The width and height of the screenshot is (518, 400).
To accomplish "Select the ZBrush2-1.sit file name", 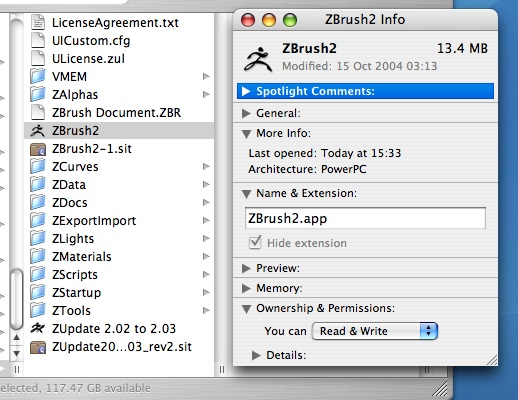I will click(x=92, y=149).
